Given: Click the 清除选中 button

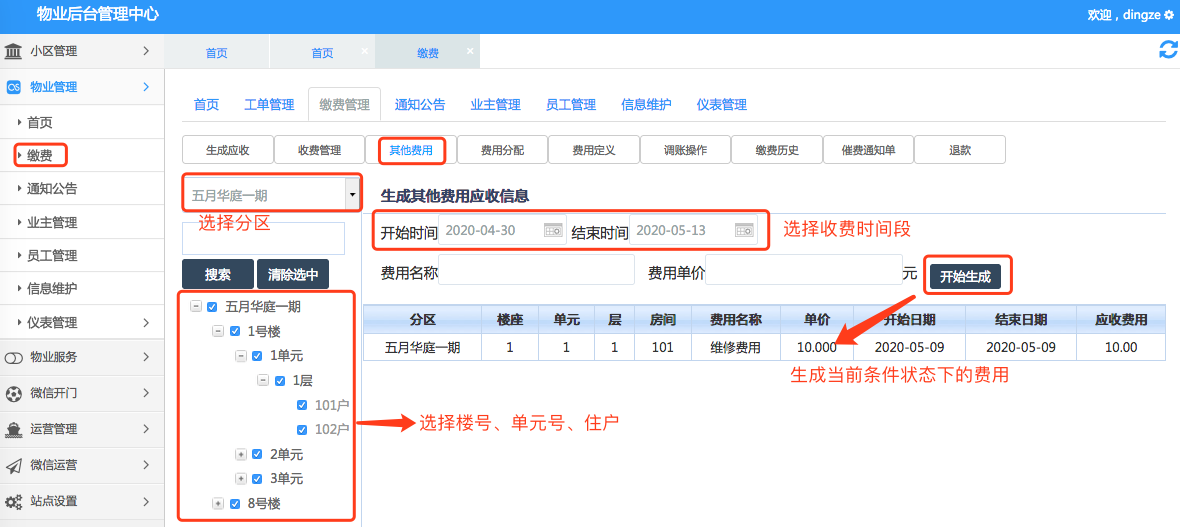Looking at the screenshot, I should click(293, 275).
